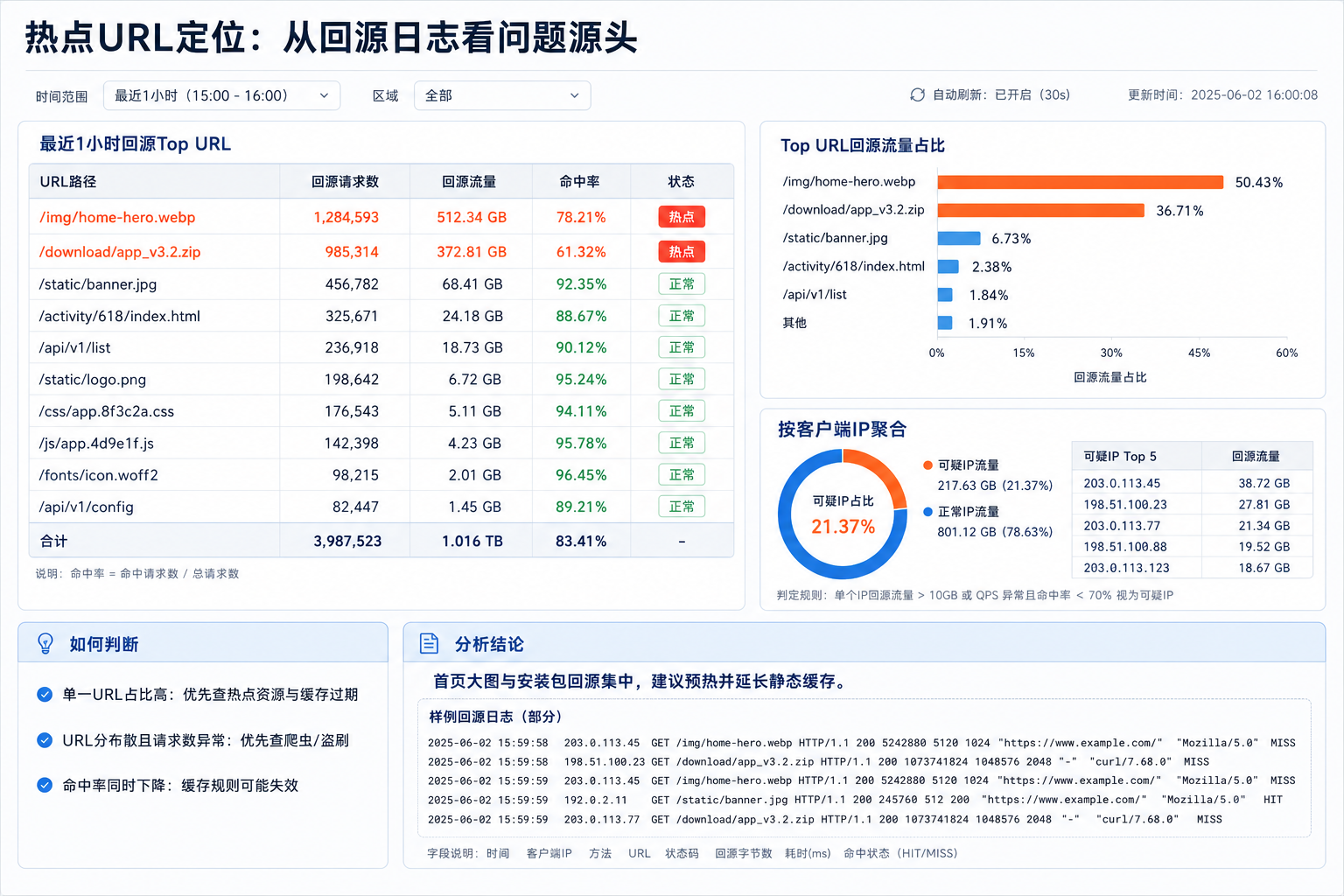1344x896 pixels.
Task: Select the /js/app.4d9e1f.js path cell
Action: click(x=96, y=443)
